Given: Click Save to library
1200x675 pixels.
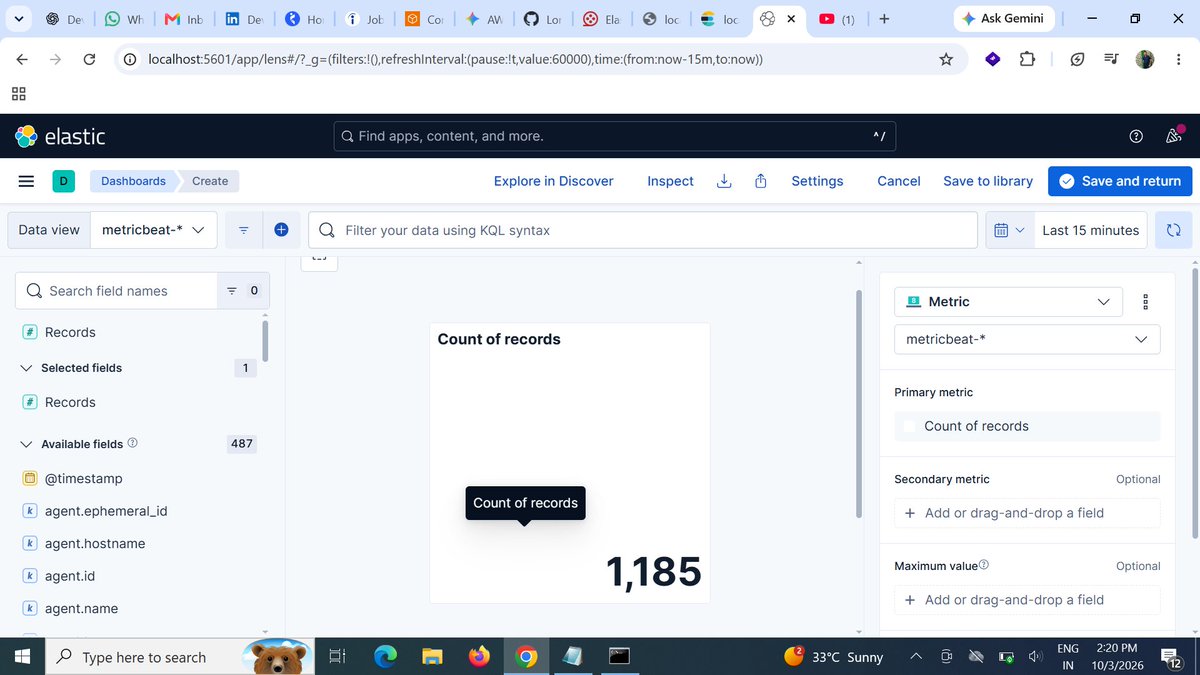Looking at the screenshot, I should [x=988, y=181].
